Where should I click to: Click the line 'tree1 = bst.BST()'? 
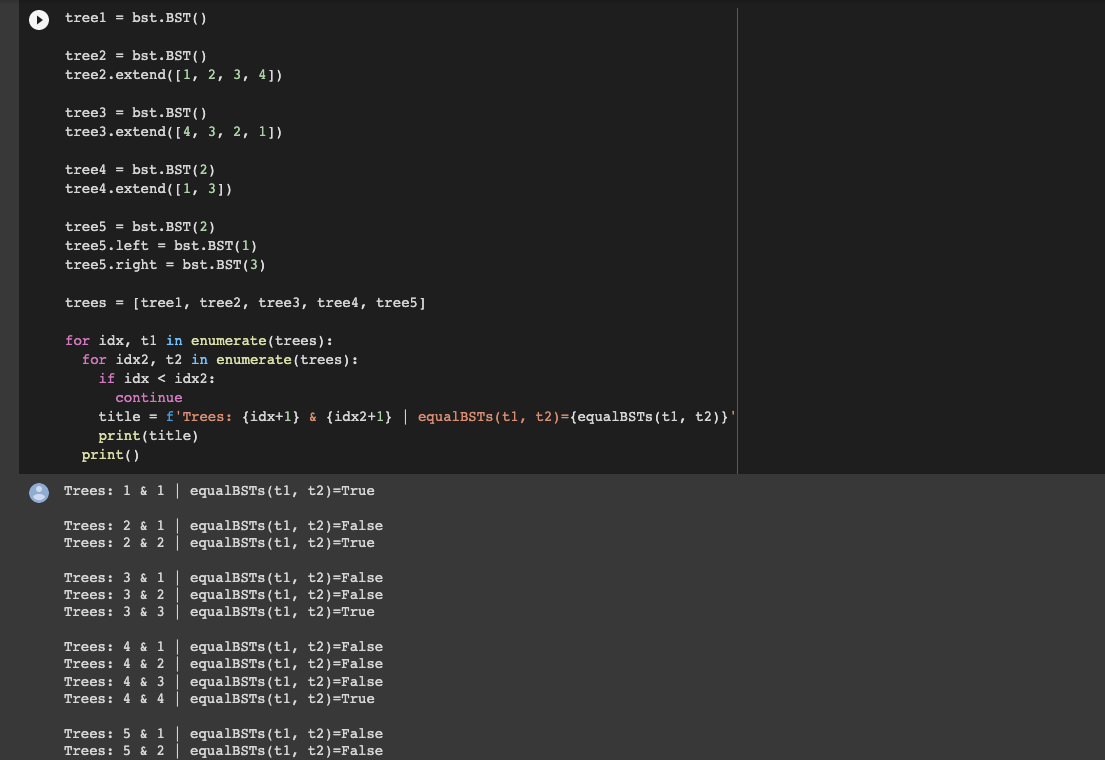coord(135,18)
